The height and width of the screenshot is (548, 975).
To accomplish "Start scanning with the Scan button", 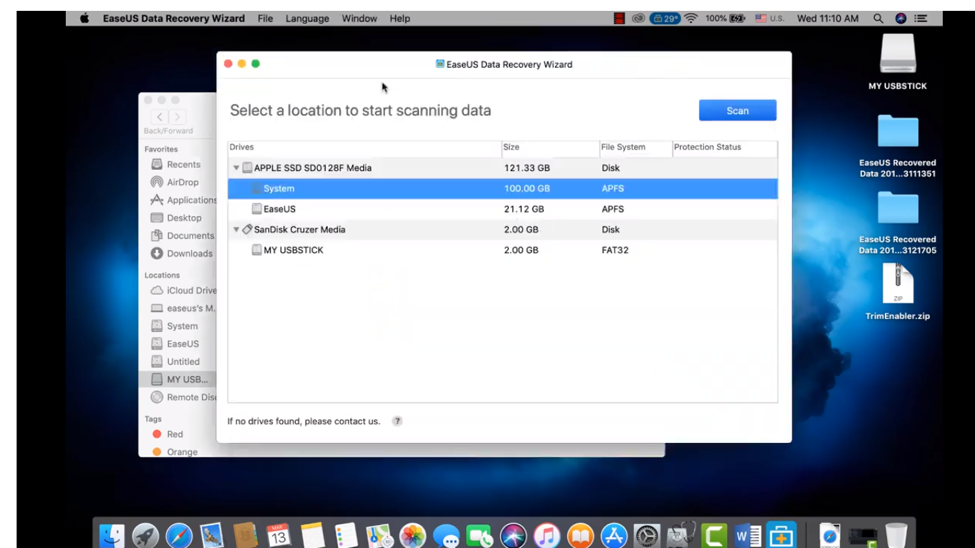I will (x=737, y=110).
